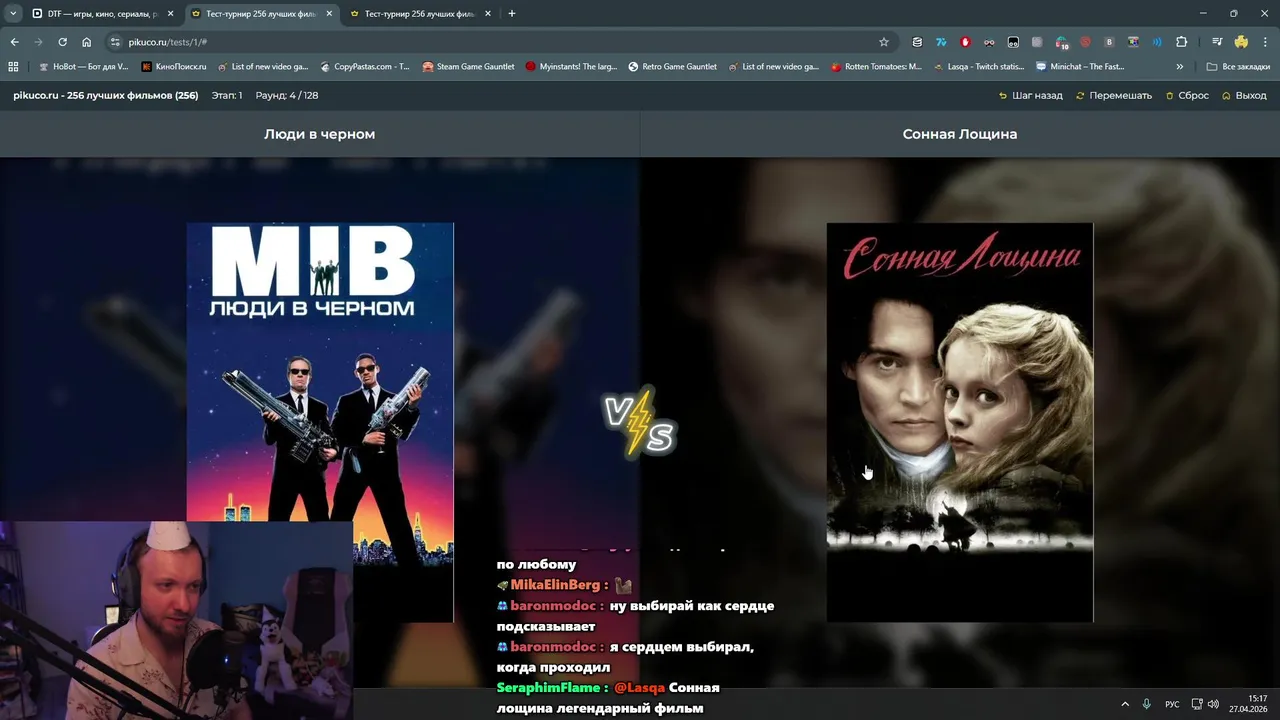Click the Этап: 1 label
The width and height of the screenshot is (1280, 720).
tap(227, 96)
